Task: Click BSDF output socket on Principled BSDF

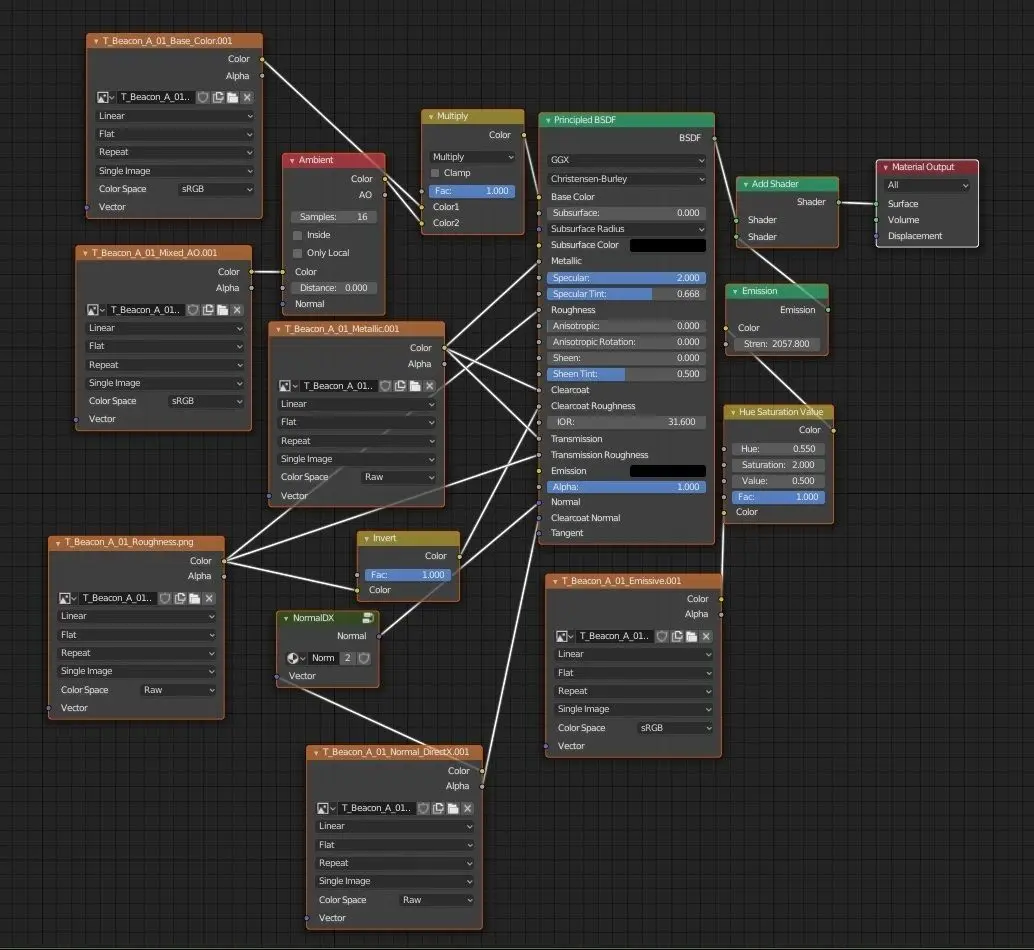Action: pos(714,138)
